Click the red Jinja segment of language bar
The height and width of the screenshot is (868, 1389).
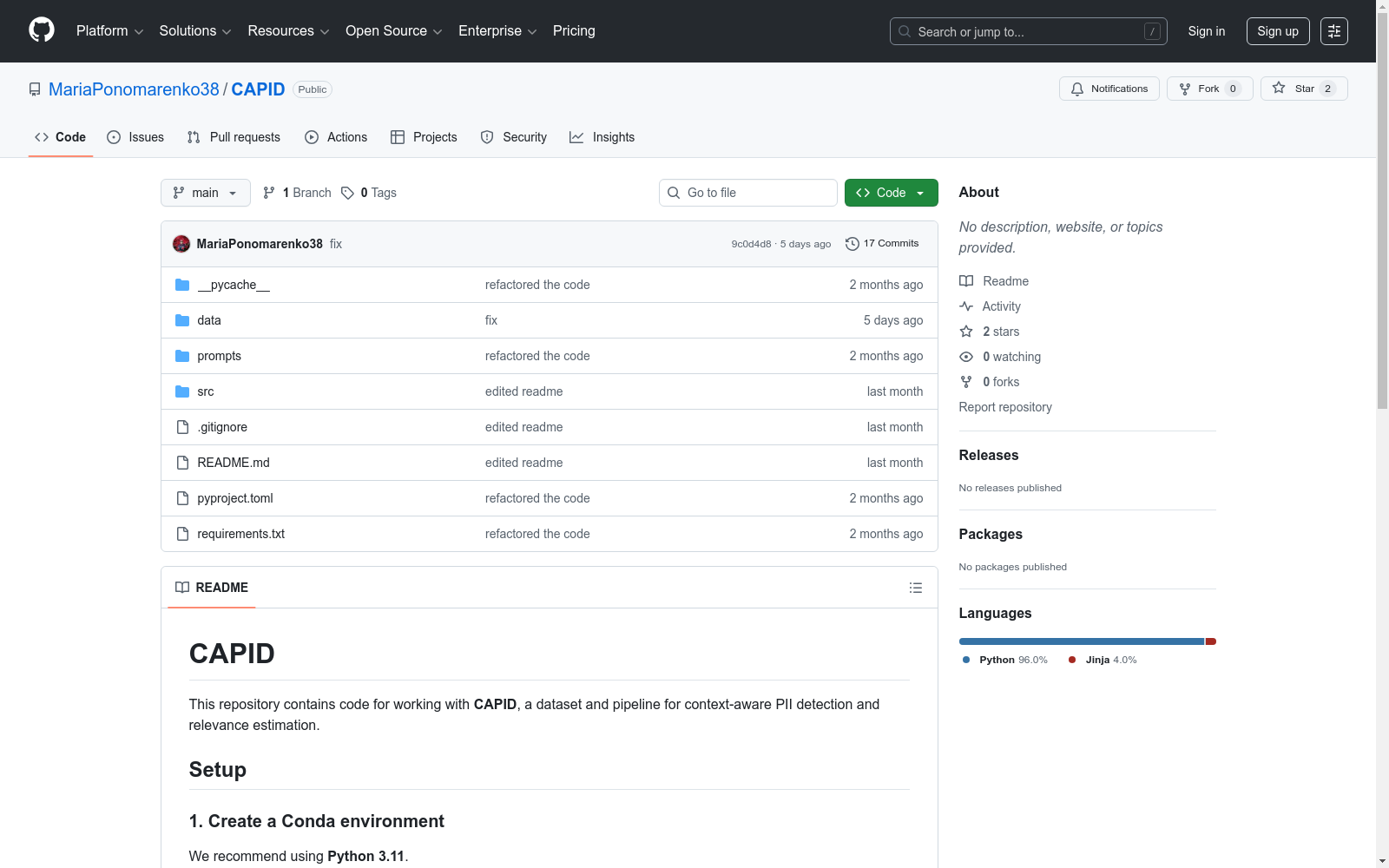click(1211, 641)
